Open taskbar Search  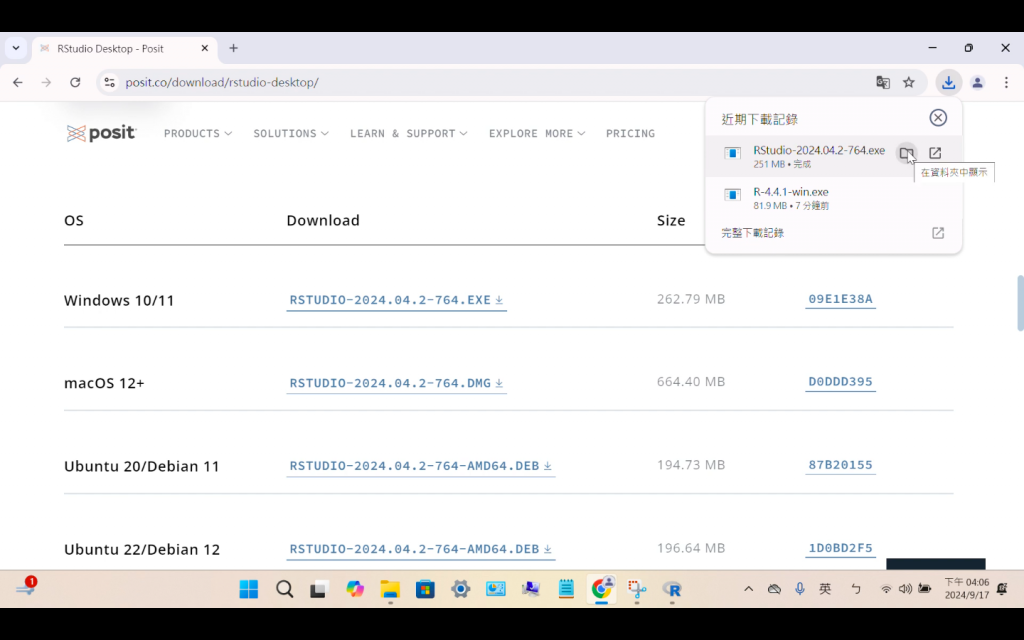pos(284,589)
